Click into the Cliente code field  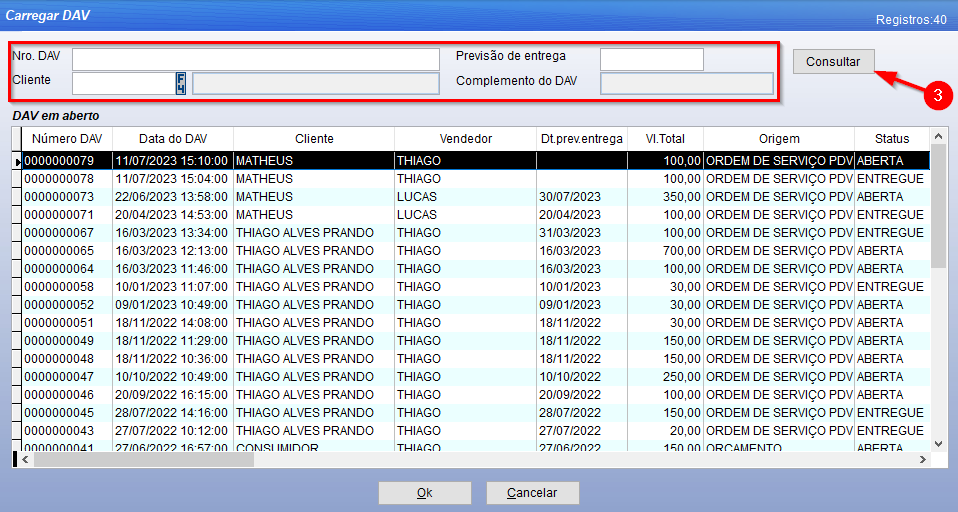pyautogui.click(x=123, y=83)
